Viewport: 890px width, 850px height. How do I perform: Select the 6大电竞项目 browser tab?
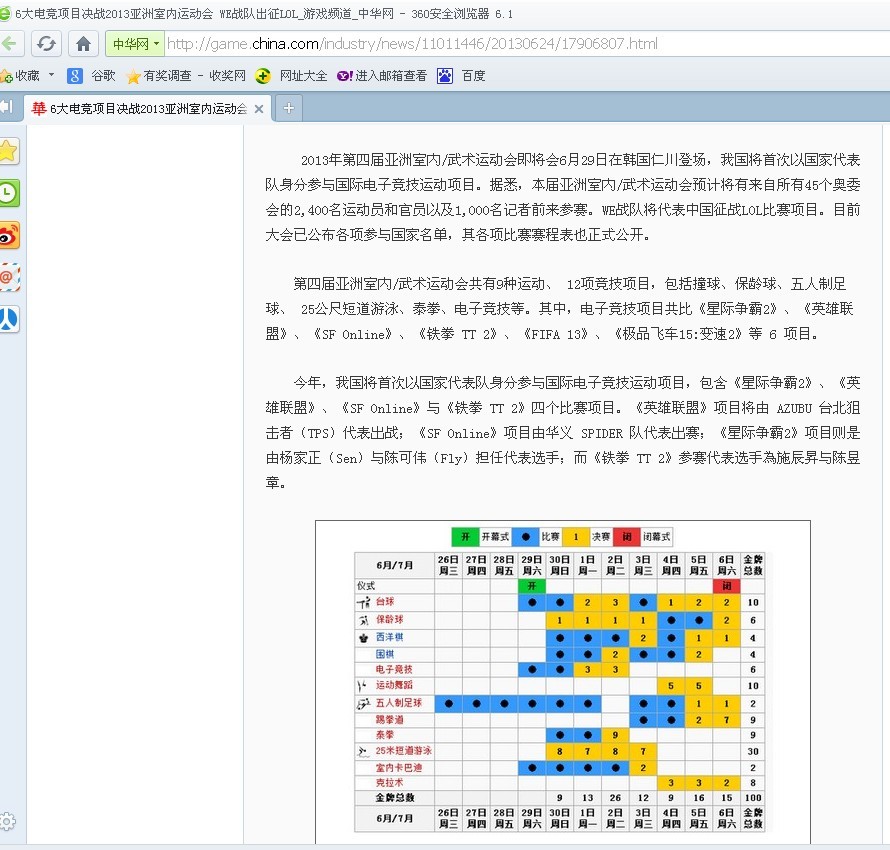[148, 108]
